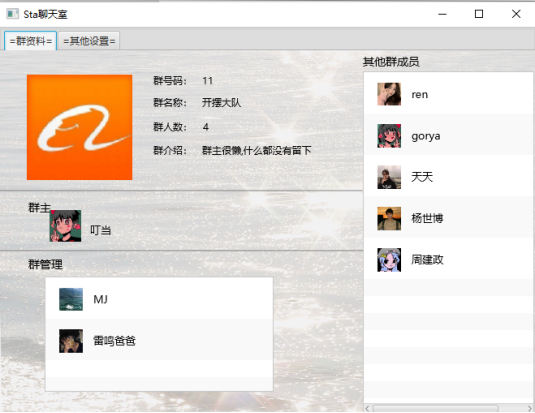
Task: Click 雷鸣爸爸's avatar in admin list
Action: 71,341
